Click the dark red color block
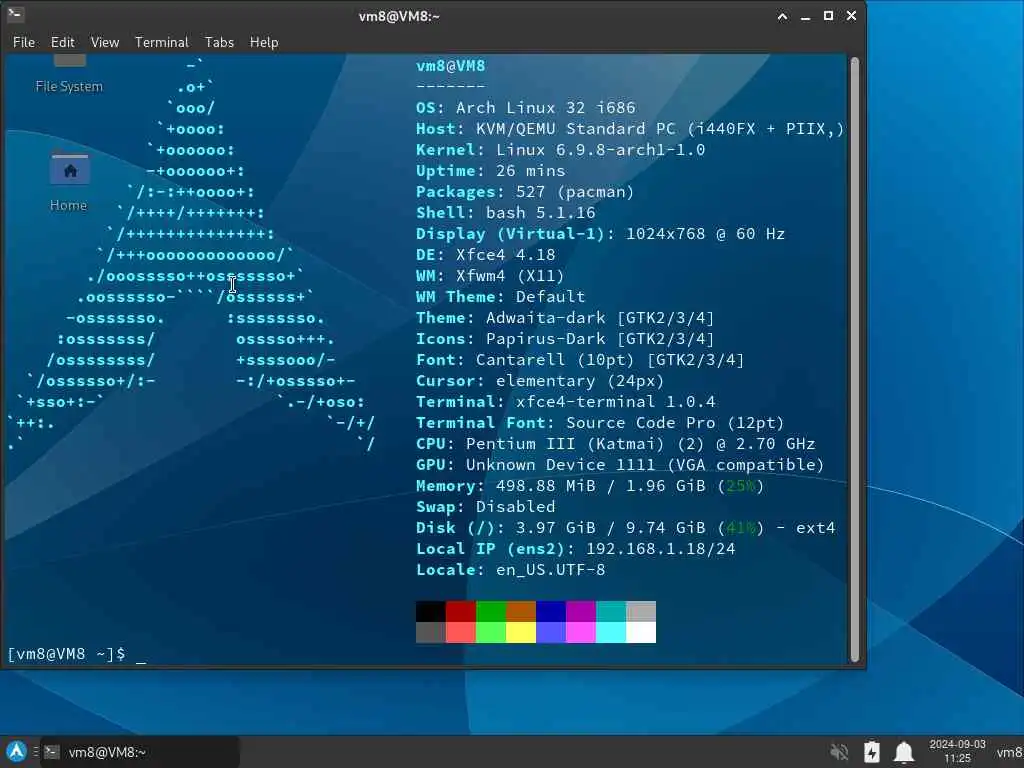The height and width of the screenshot is (768, 1024). (x=461, y=611)
